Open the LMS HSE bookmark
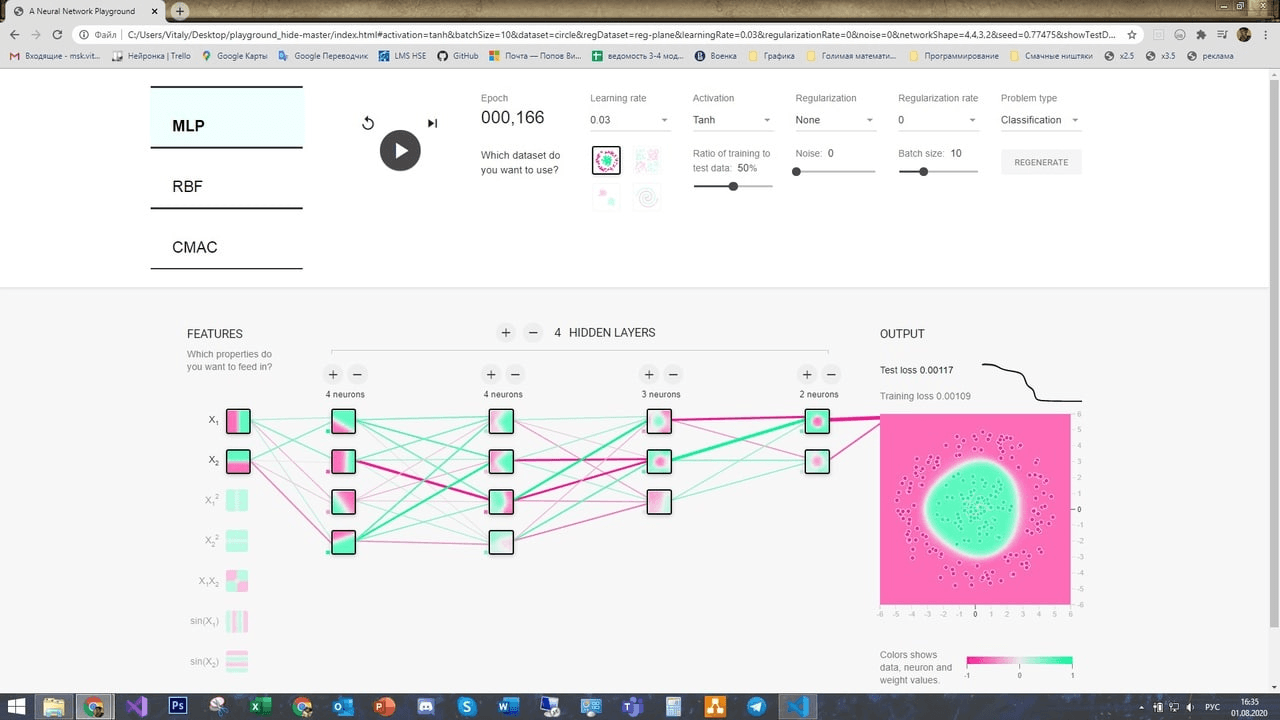Screen dimensions: 1280x720 401,56
